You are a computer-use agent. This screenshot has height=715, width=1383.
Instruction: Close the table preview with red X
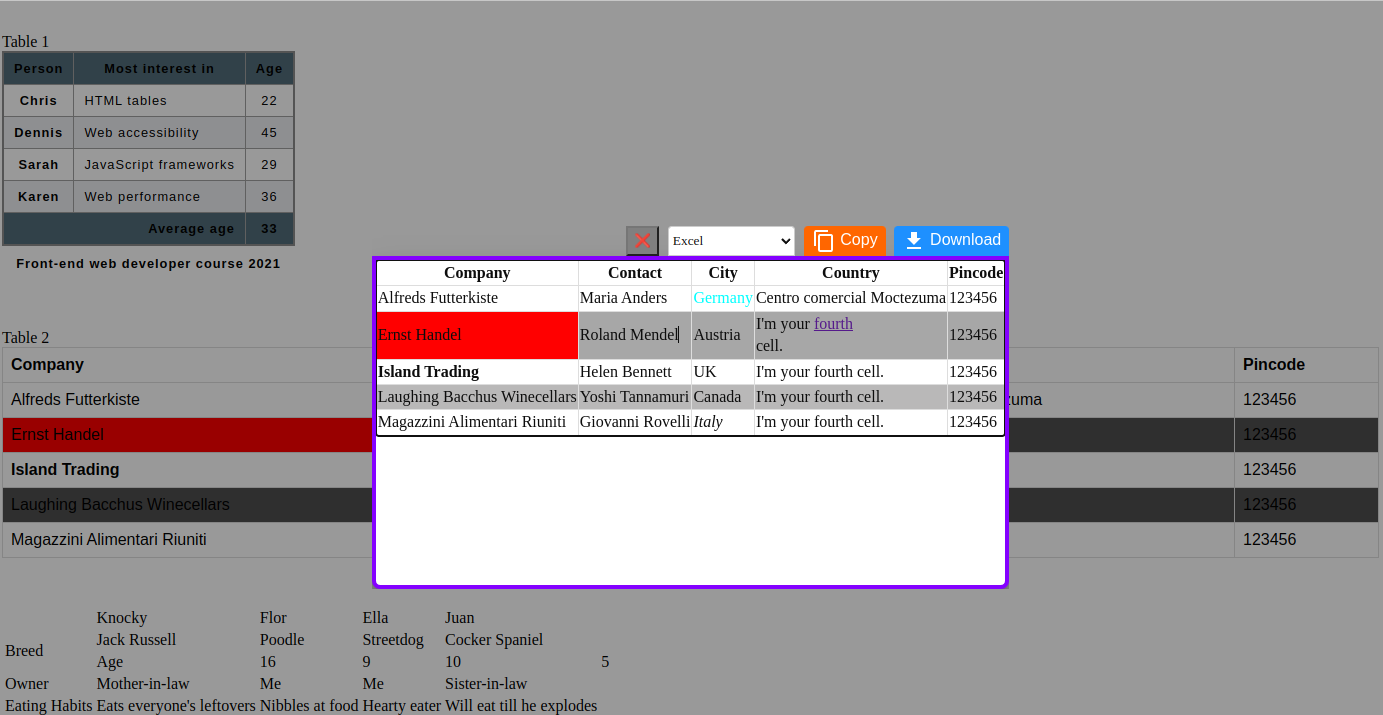pos(642,241)
